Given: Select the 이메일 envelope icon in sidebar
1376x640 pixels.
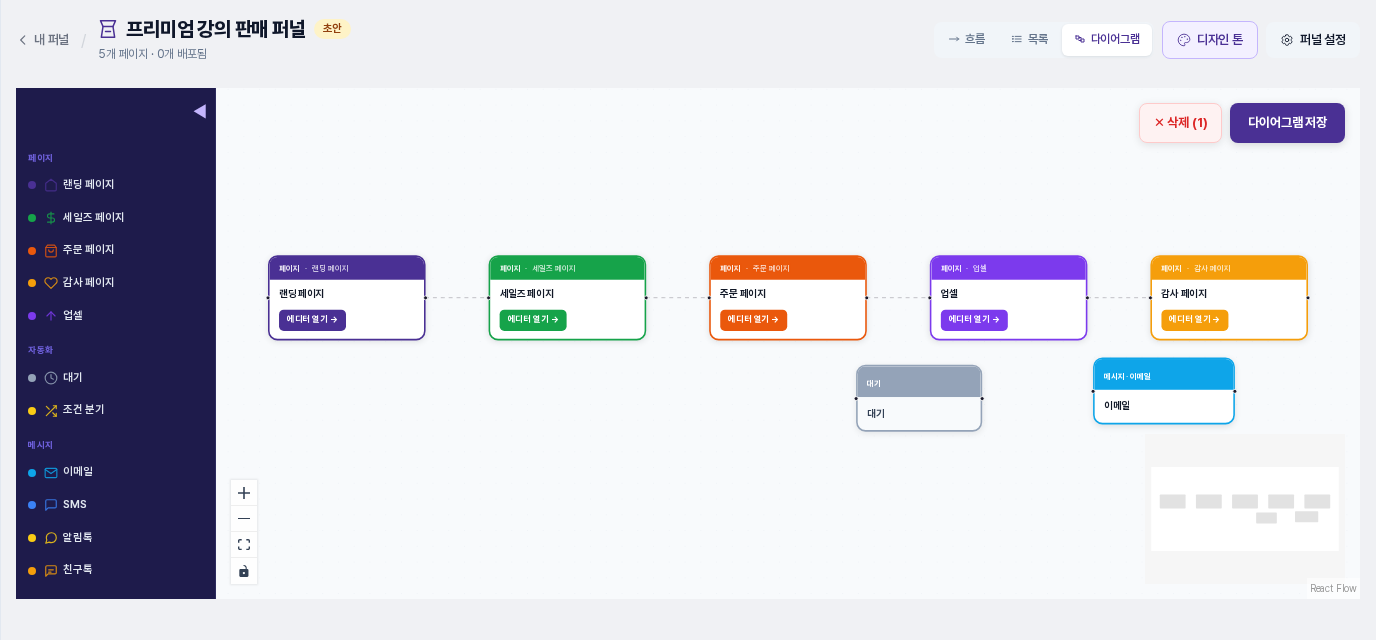Looking at the screenshot, I should click(x=51, y=472).
